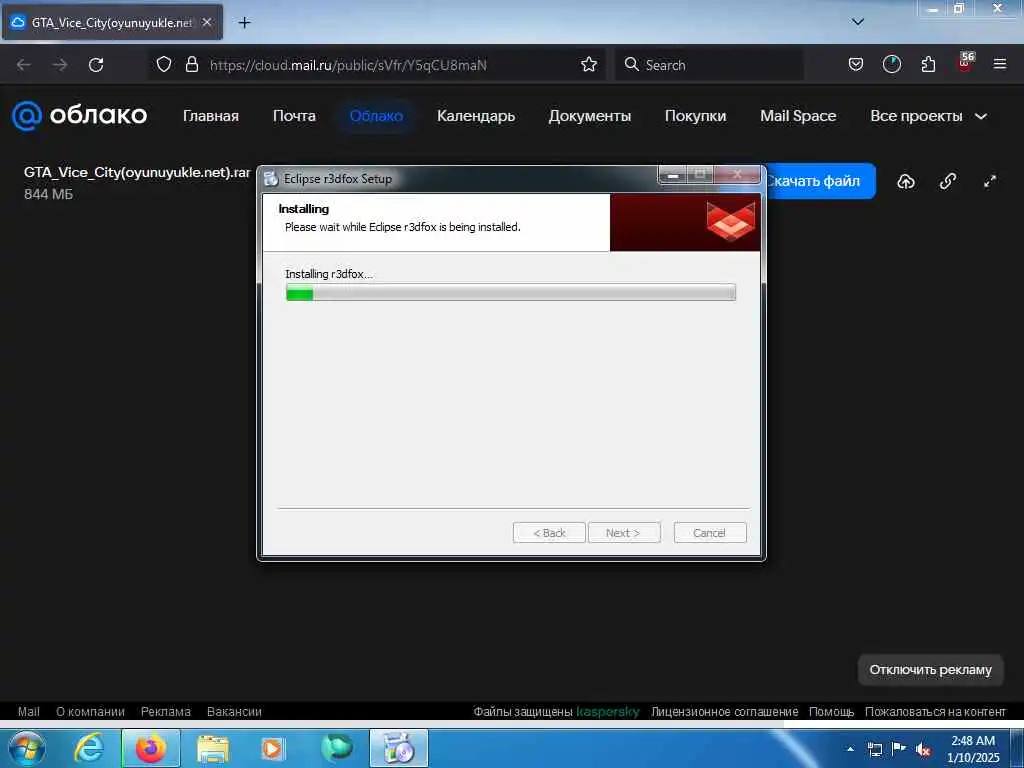This screenshot has height=768, width=1024.
Task: Reload the page with refresh icon
Action: 96,65
